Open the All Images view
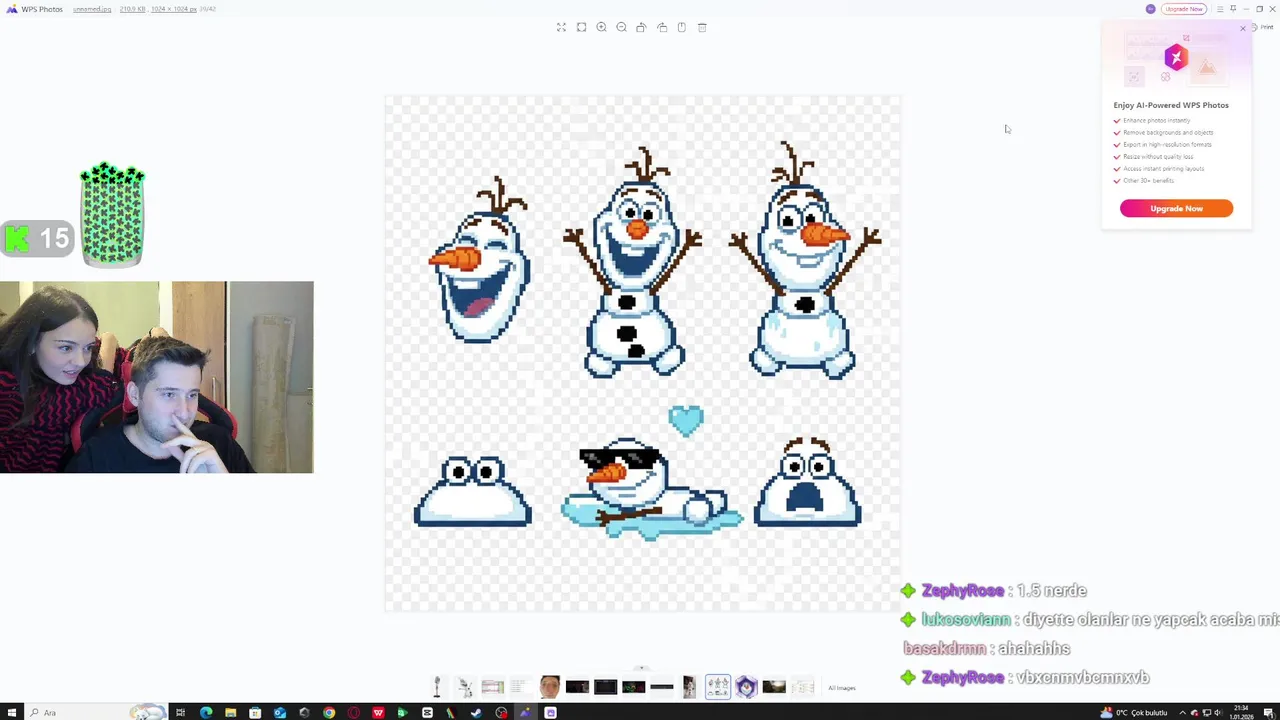 click(842, 688)
